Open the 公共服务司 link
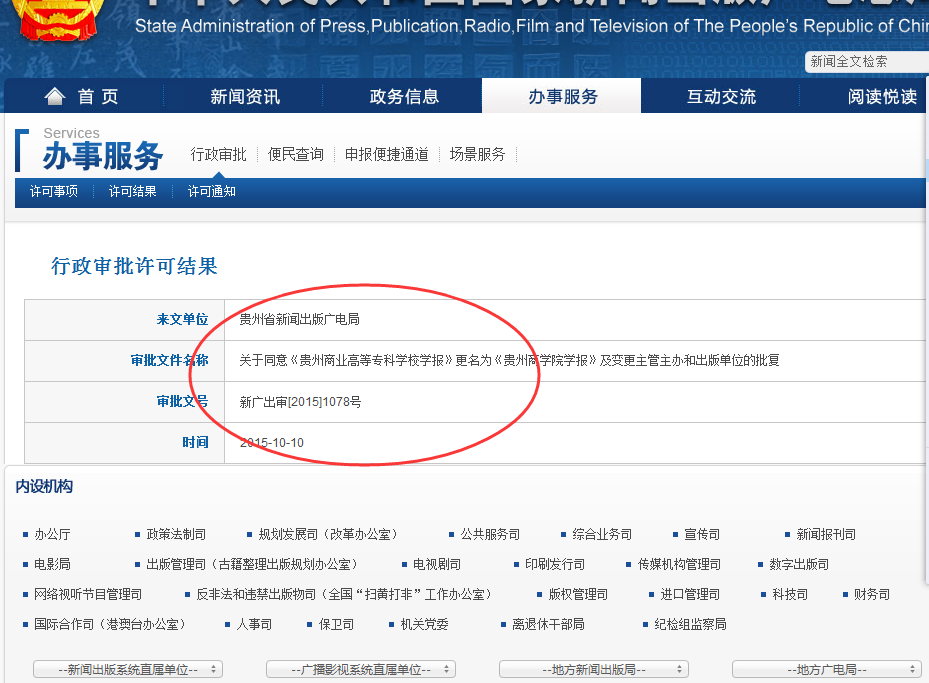Image resolution: width=929 pixels, height=683 pixels. point(490,534)
